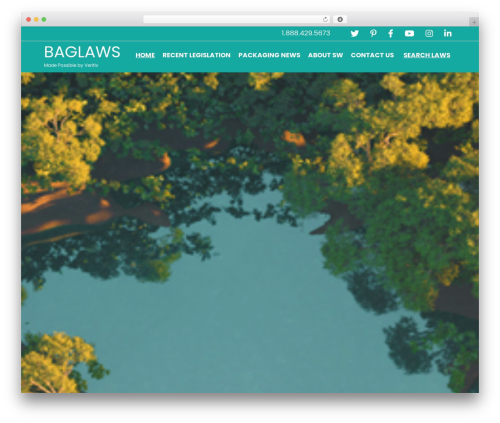This screenshot has width=500, height=423.
Task: Open the Twitter social icon
Action: [x=355, y=33]
